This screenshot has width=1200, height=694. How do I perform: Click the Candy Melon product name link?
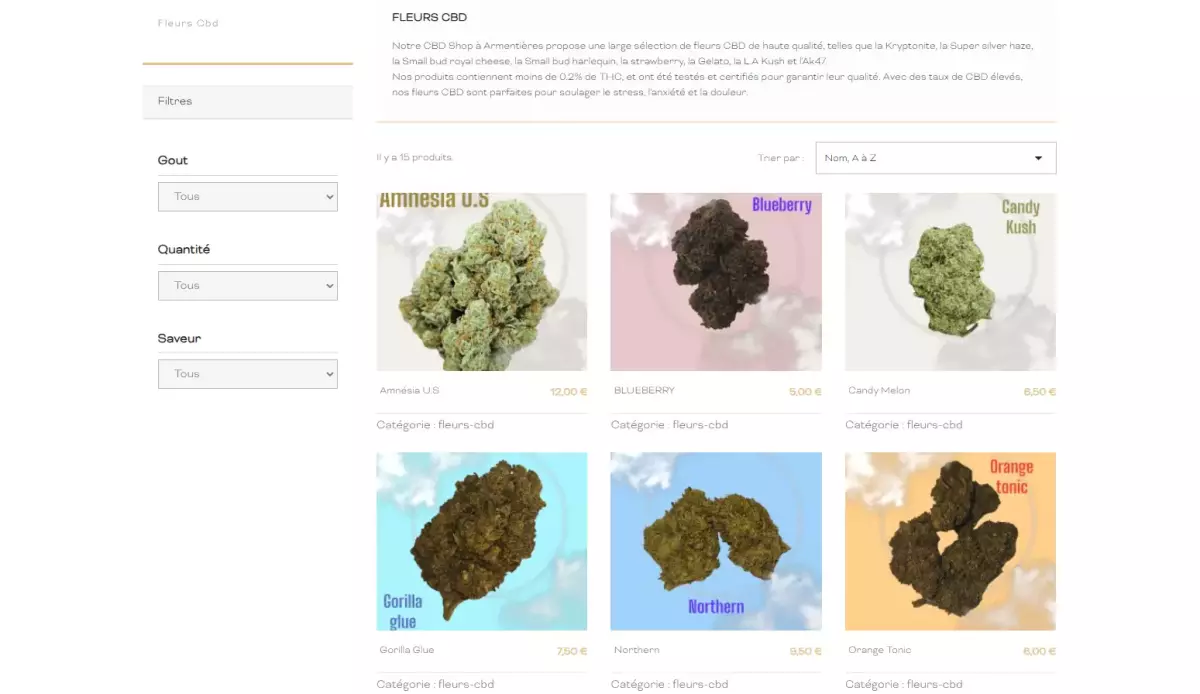(x=879, y=390)
